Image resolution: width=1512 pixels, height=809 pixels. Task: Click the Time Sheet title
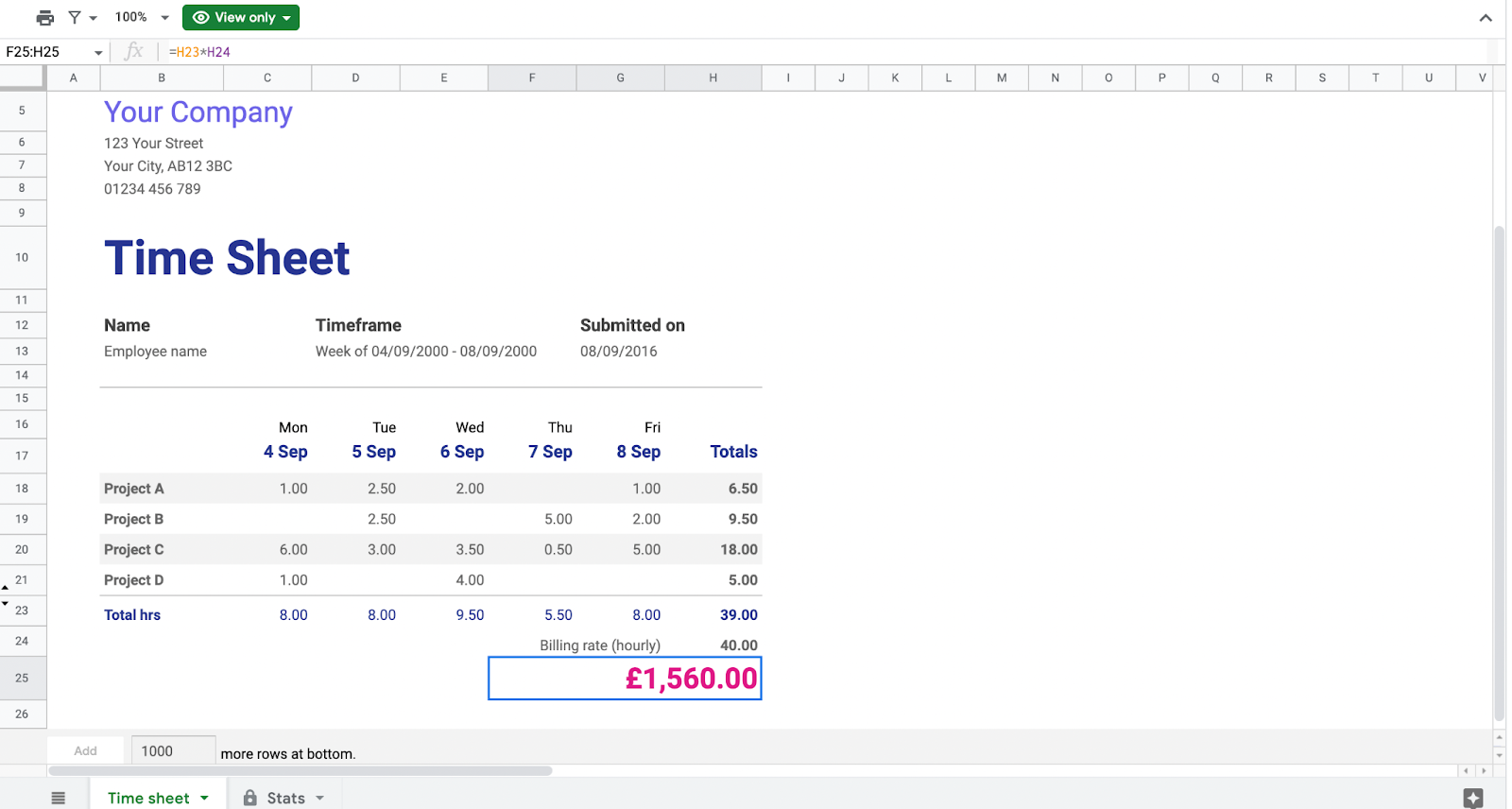(227, 258)
